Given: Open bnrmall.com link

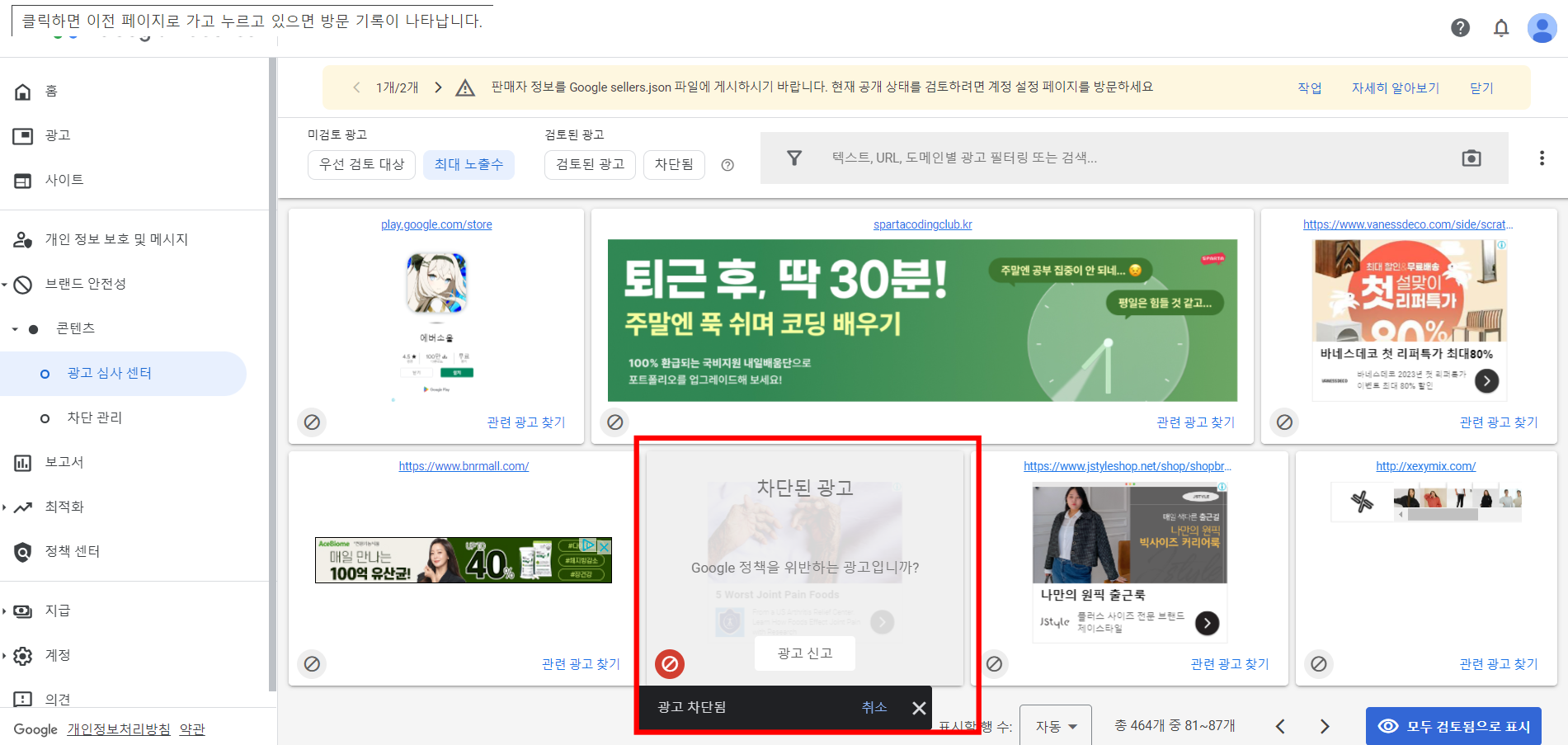Looking at the screenshot, I should click(x=464, y=466).
